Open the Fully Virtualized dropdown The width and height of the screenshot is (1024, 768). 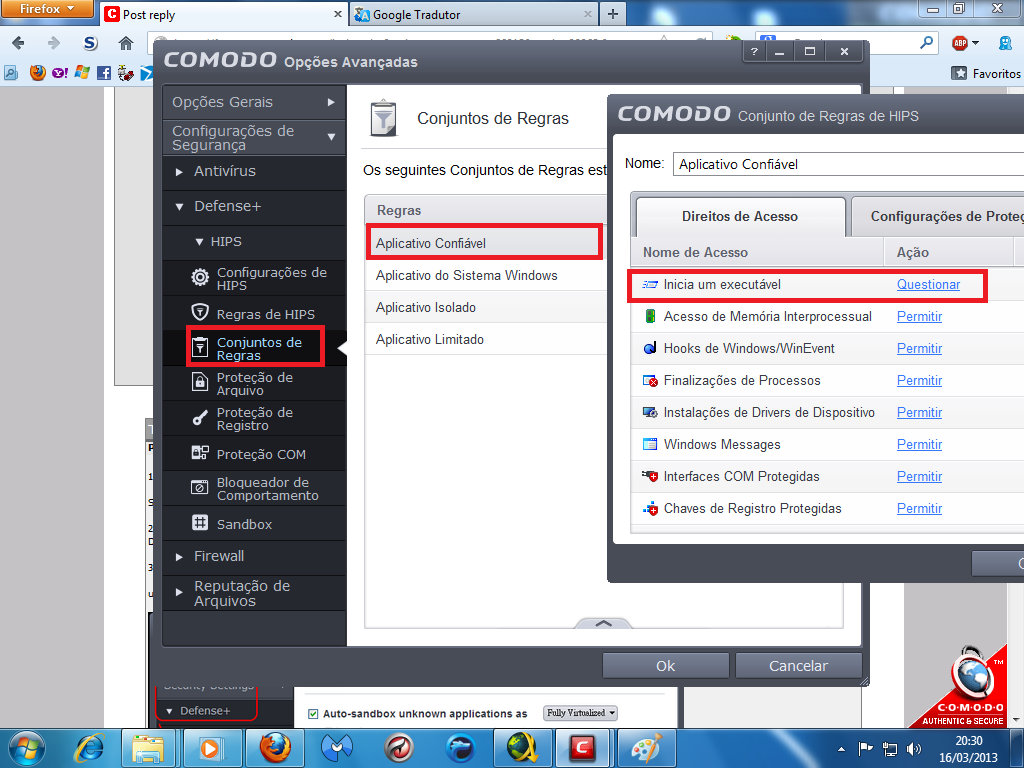pyautogui.click(x=581, y=713)
